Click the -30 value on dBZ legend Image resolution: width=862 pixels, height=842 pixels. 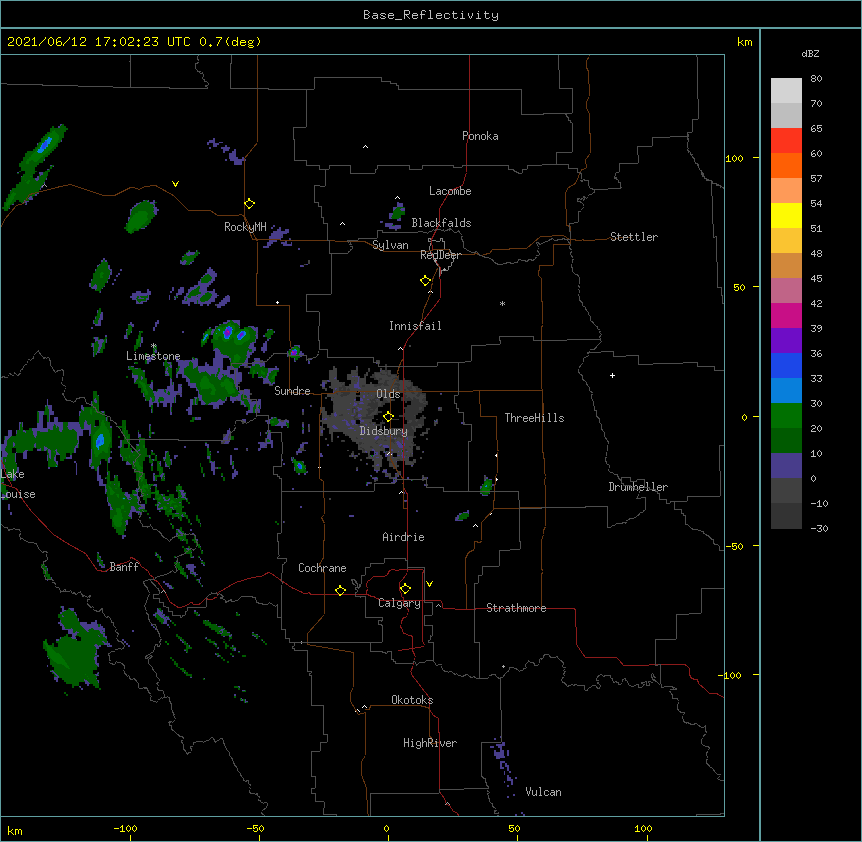coord(819,528)
